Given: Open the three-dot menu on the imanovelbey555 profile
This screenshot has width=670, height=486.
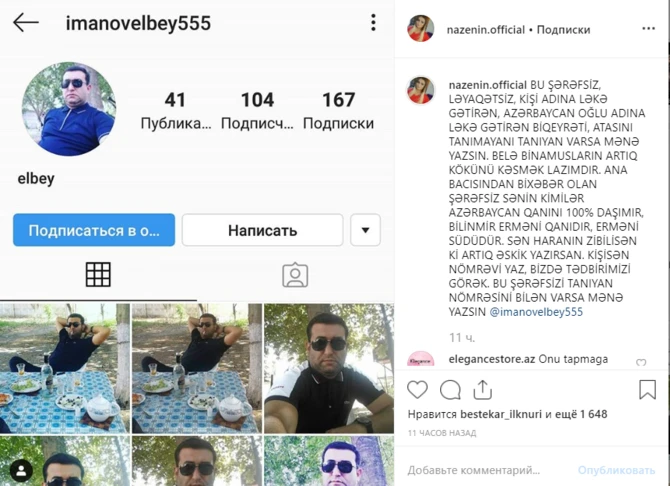Looking at the screenshot, I should click(373, 22).
